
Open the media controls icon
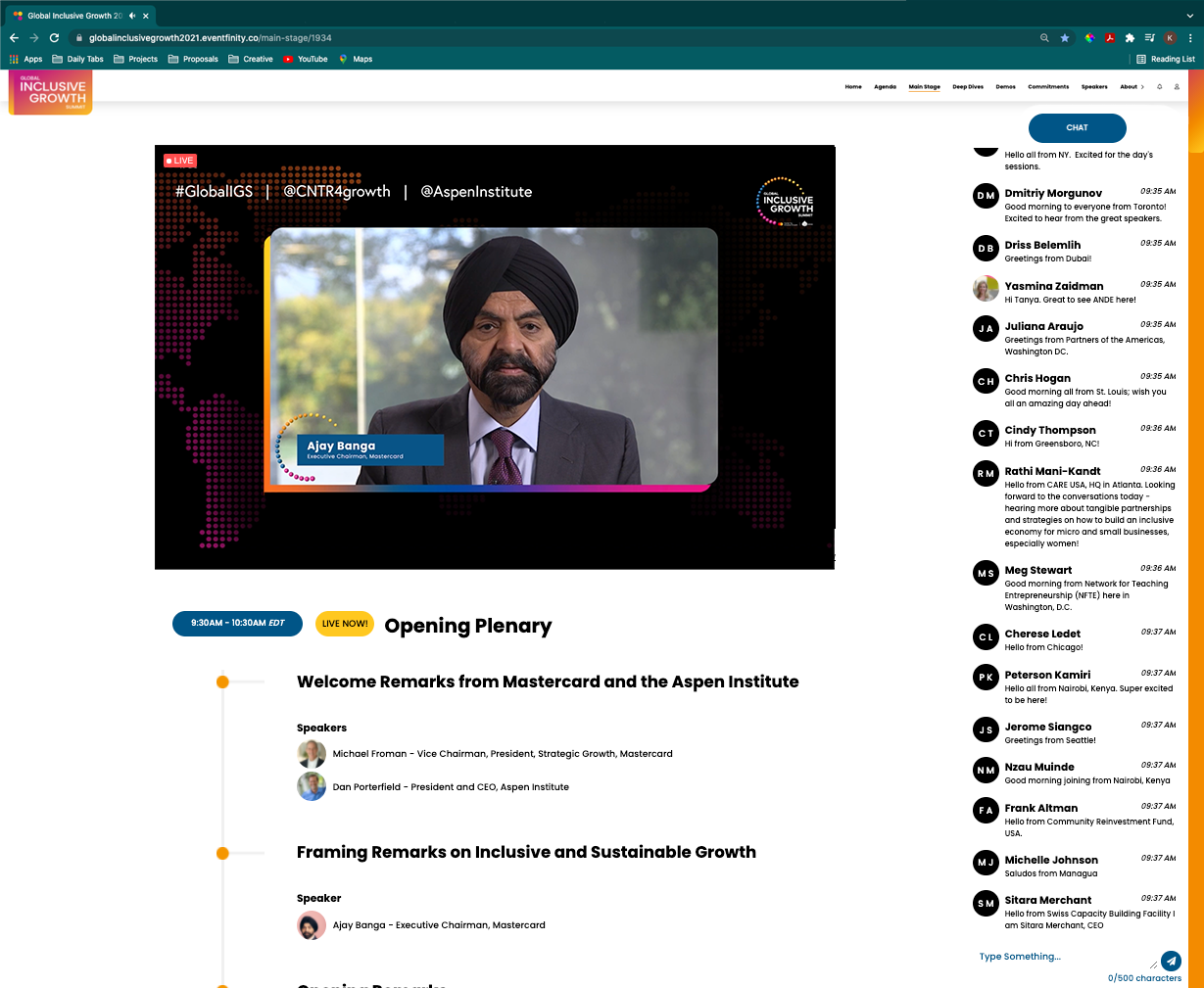pos(1150,38)
